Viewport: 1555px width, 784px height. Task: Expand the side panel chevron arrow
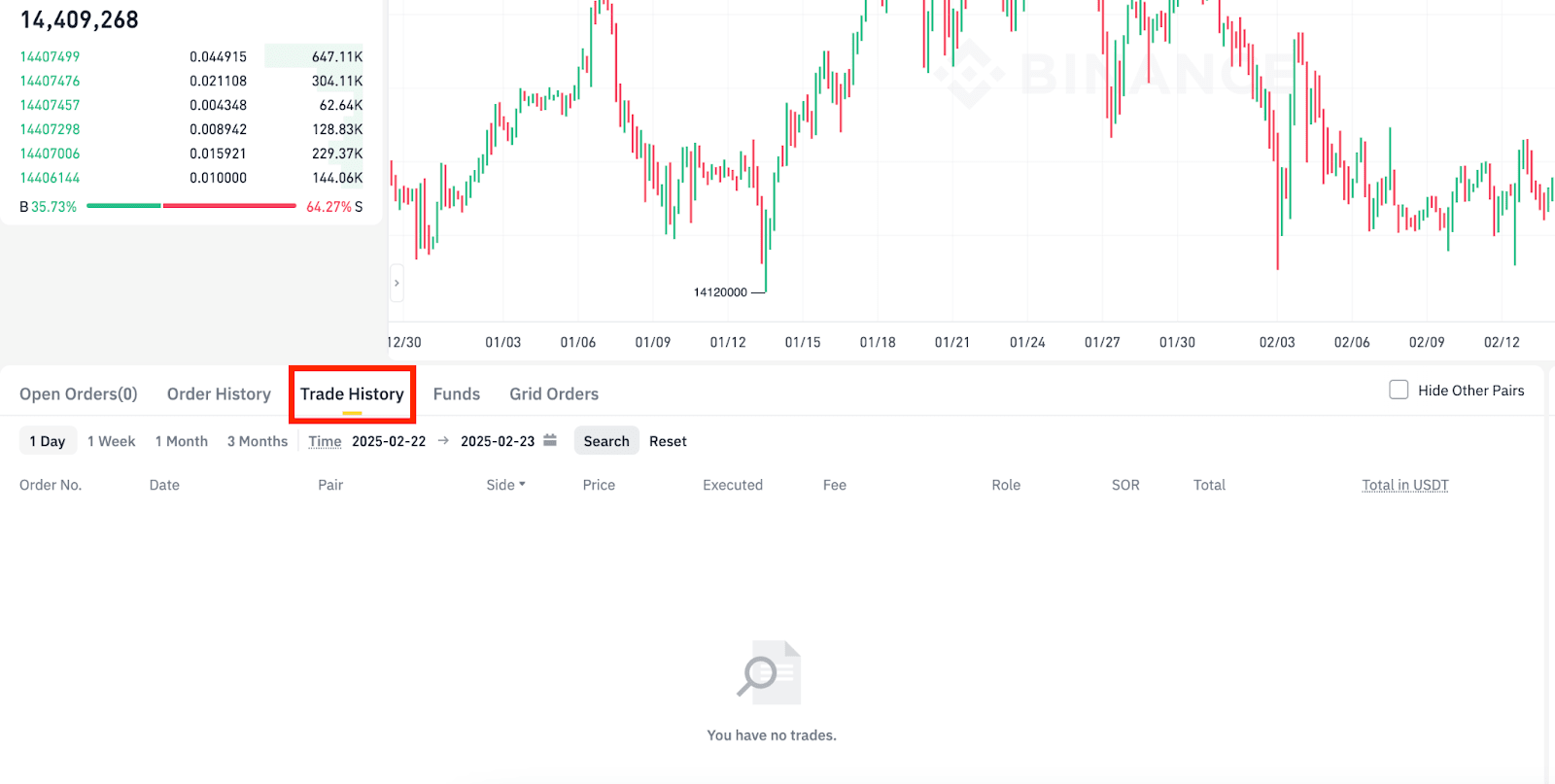tap(397, 283)
